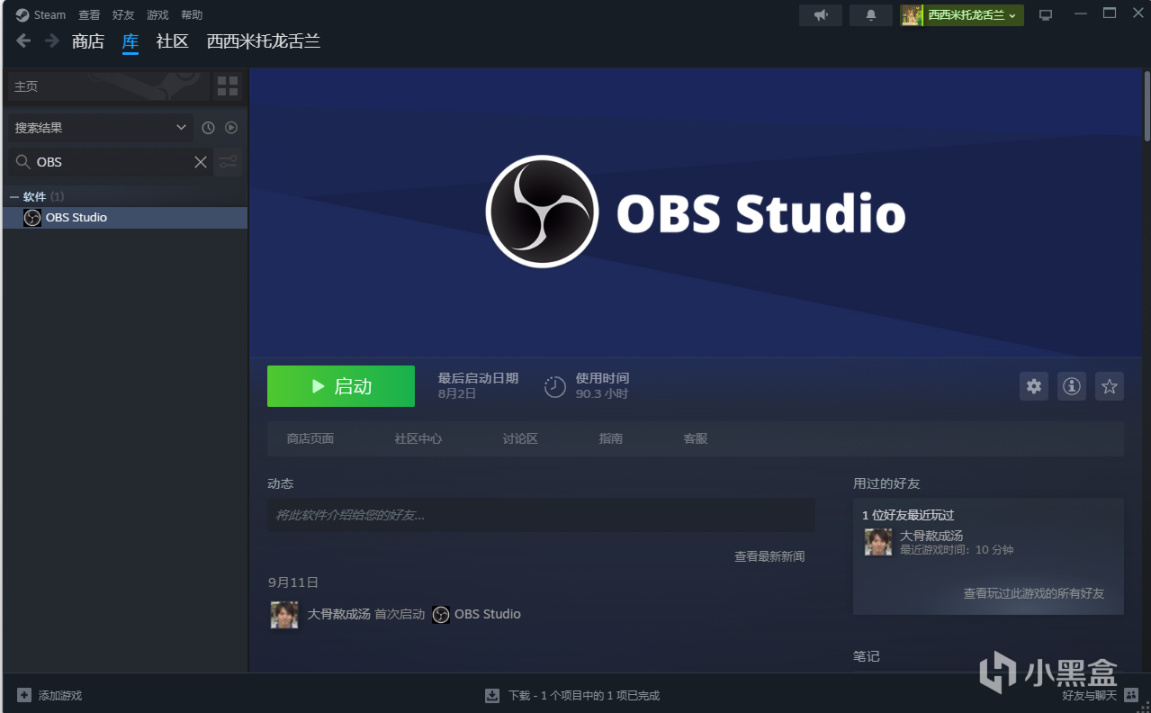Click the 最后启动日期 8月2日 text
Viewport: 1151px width, 713px height.
(x=478, y=386)
